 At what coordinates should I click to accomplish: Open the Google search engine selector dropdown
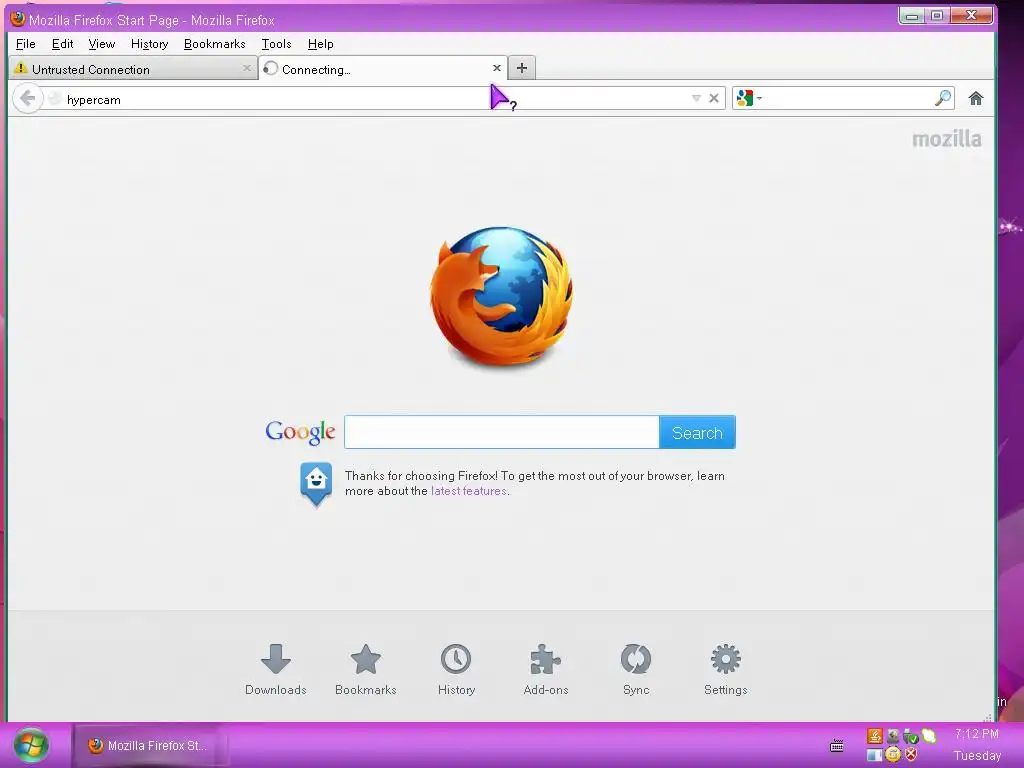click(749, 99)
